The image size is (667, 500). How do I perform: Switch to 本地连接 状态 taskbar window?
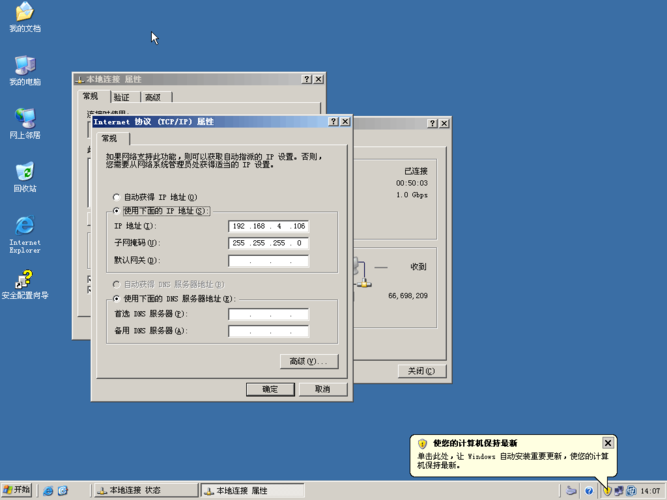pyautogui.click(x=146, y=491)
